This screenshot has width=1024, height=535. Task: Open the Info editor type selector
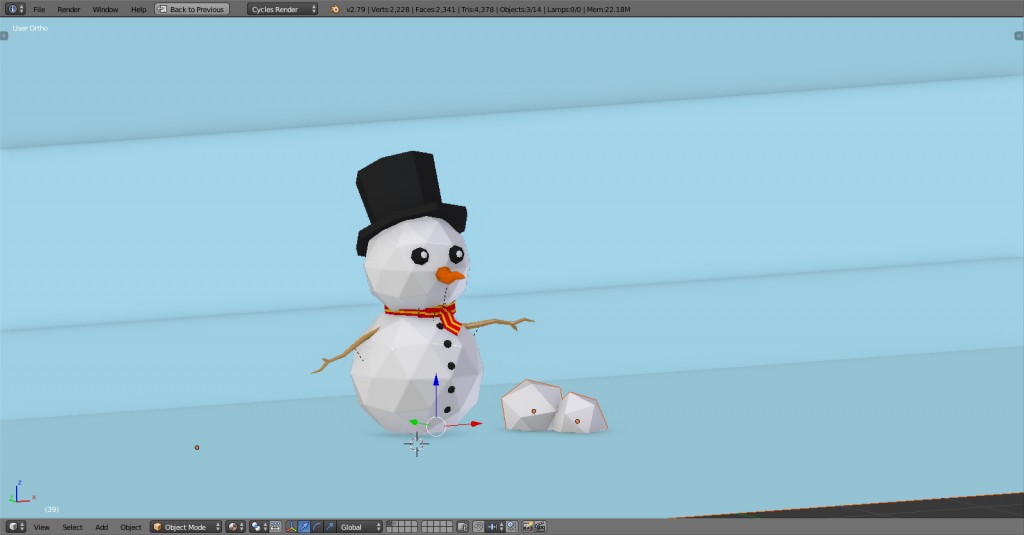point(15,9)
